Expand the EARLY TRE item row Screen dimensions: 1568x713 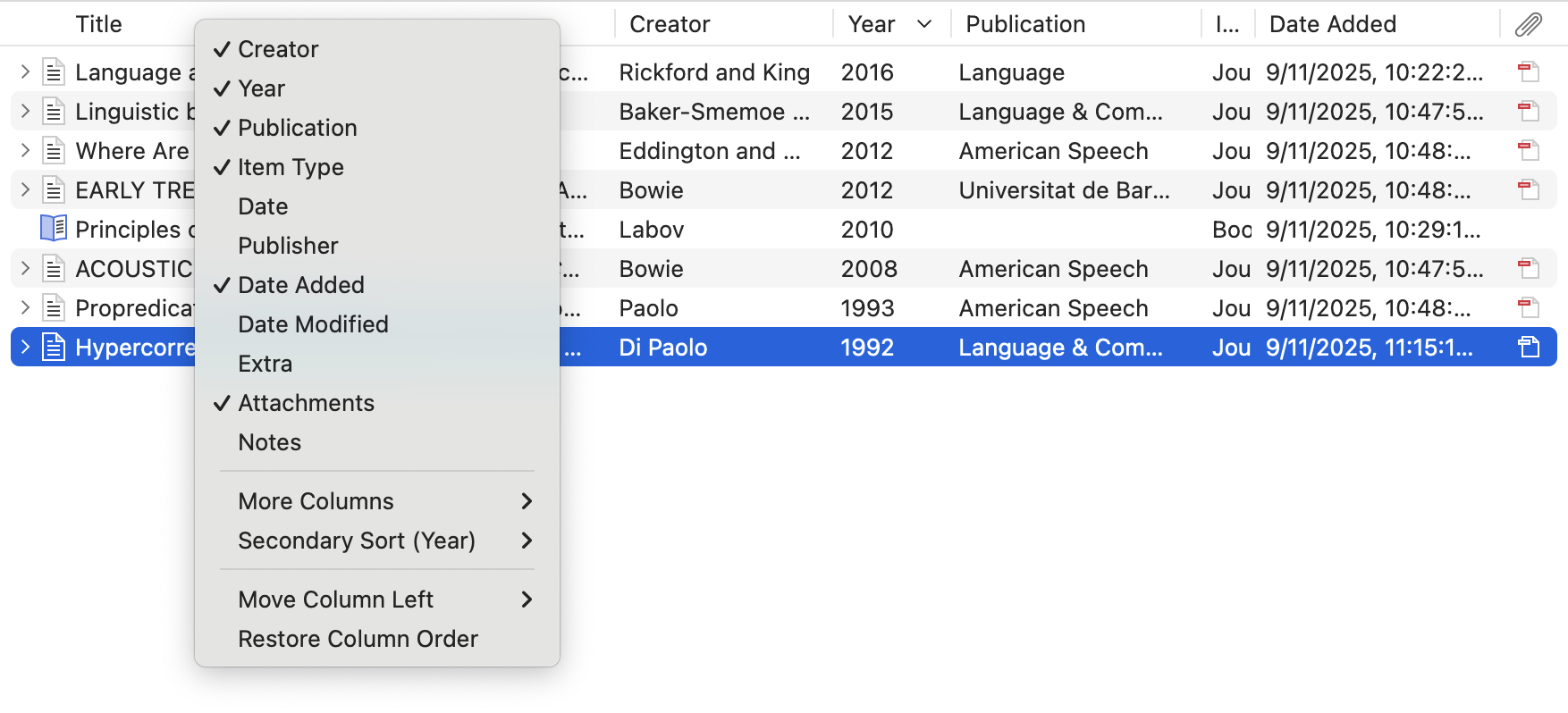(x=25, y=190)
